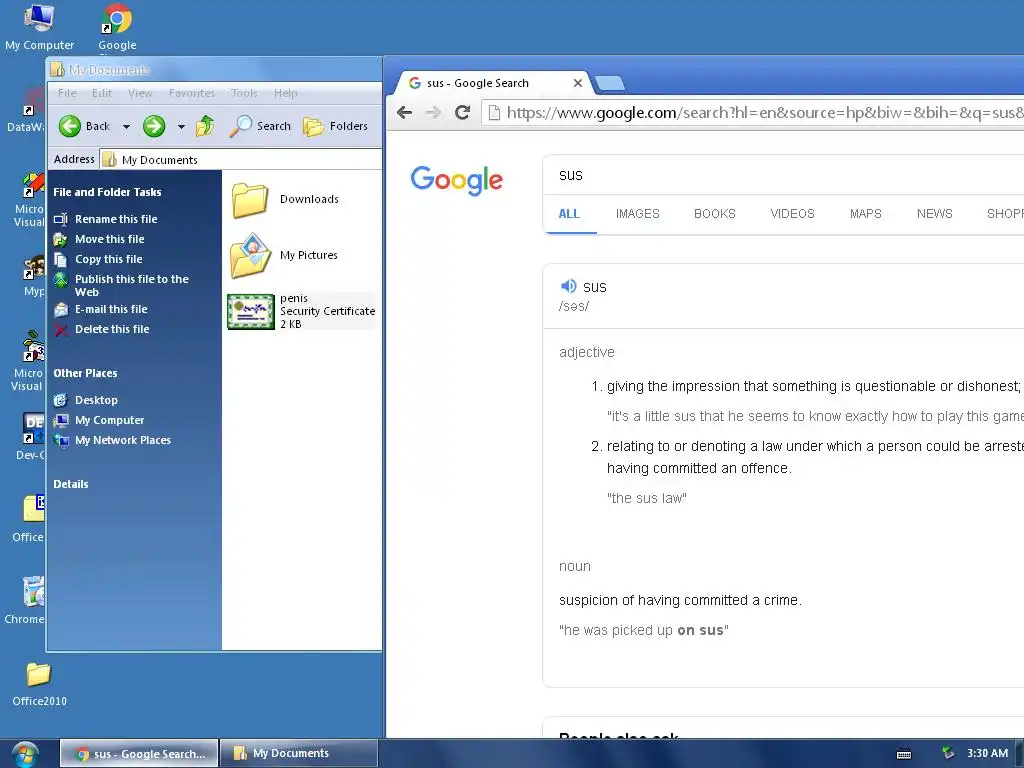
Task: Switch to the BOOKS results tab
Action: pos(714,214)
